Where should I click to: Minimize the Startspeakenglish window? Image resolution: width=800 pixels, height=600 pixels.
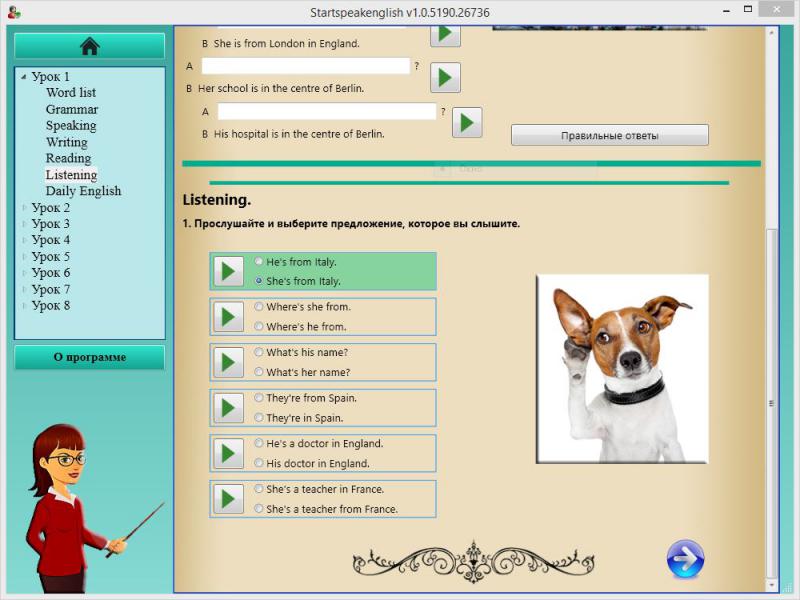[726, 10]
